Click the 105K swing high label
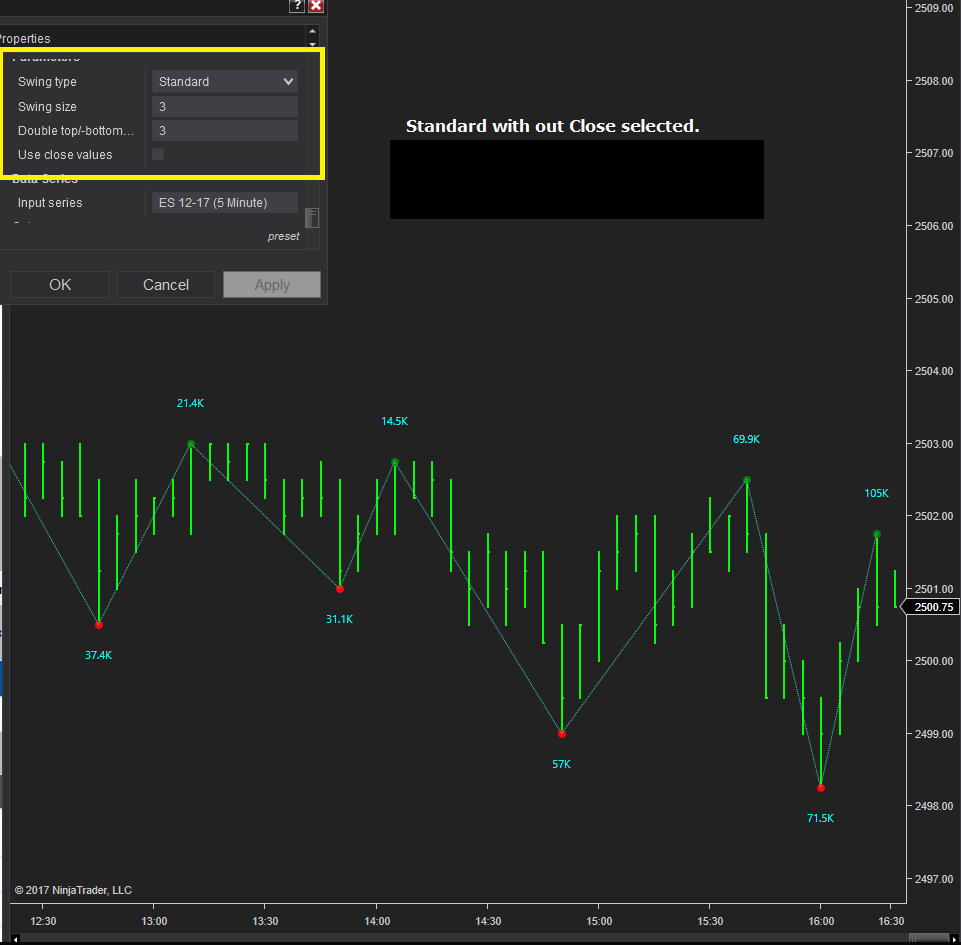The width and height of the screenshot is (961, 945). (x=876, y=493)
